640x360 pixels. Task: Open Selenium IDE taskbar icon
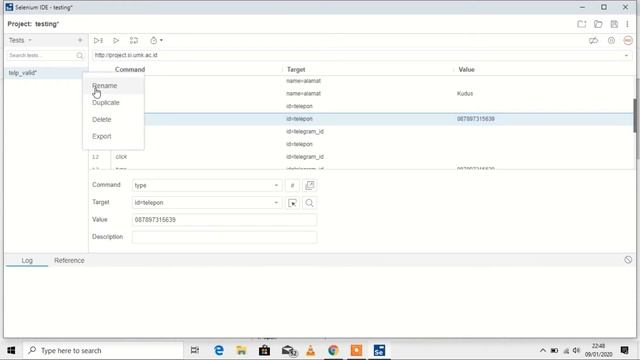pyautogui.click(x=379, y=351)
